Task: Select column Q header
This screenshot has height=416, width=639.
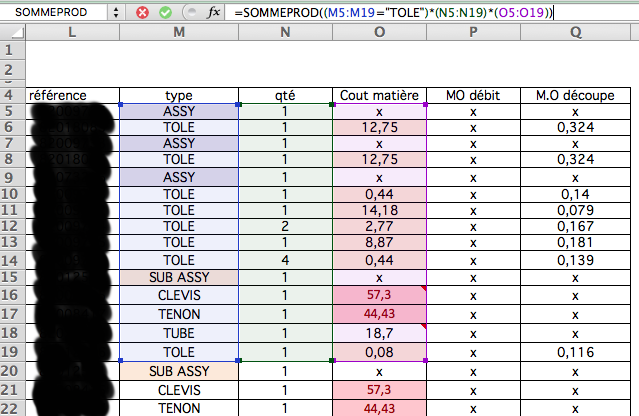Action: 575,32
